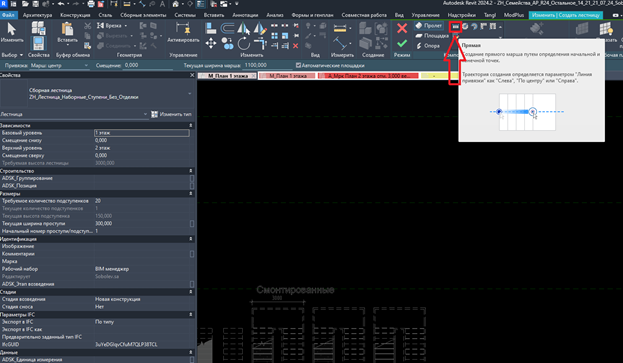
Task: Select the Center-Ends Spiral run tool
Action: pyautogui.click(x=474, y=27)
